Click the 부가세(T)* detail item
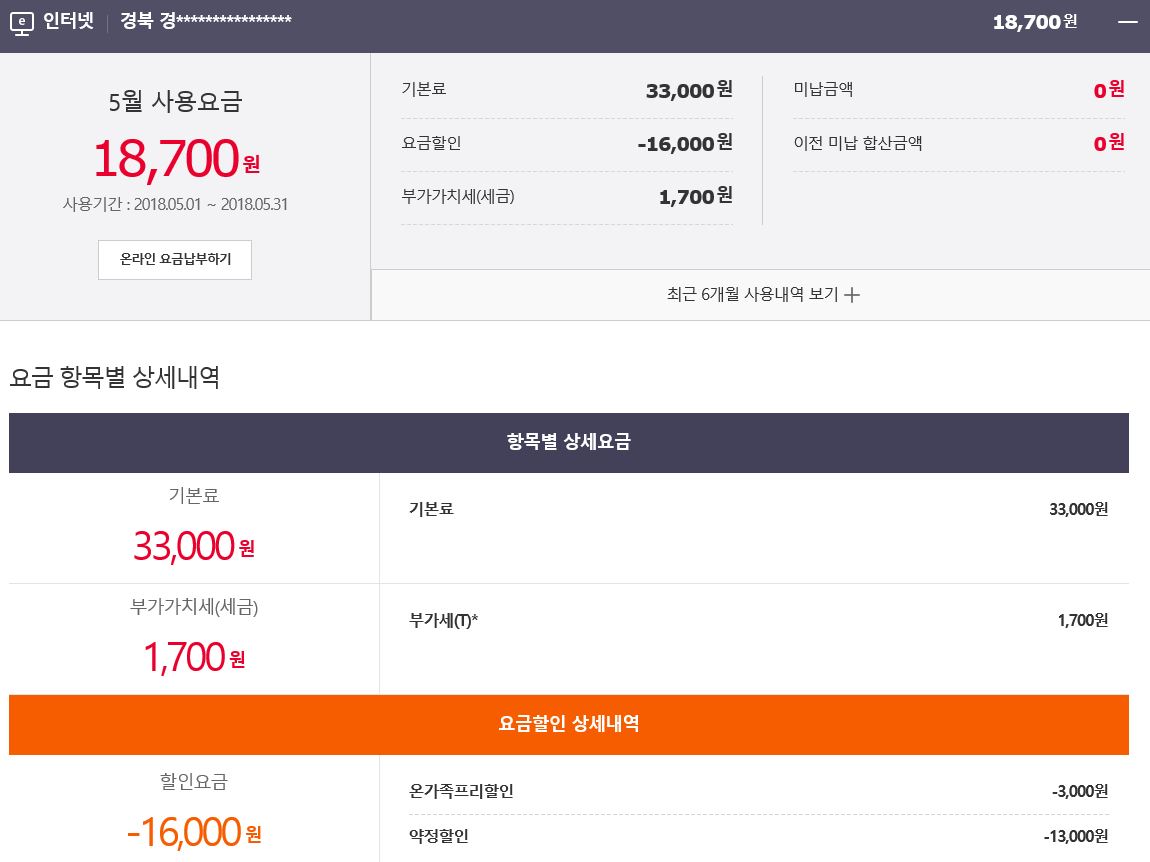 (x=443, y=620)
